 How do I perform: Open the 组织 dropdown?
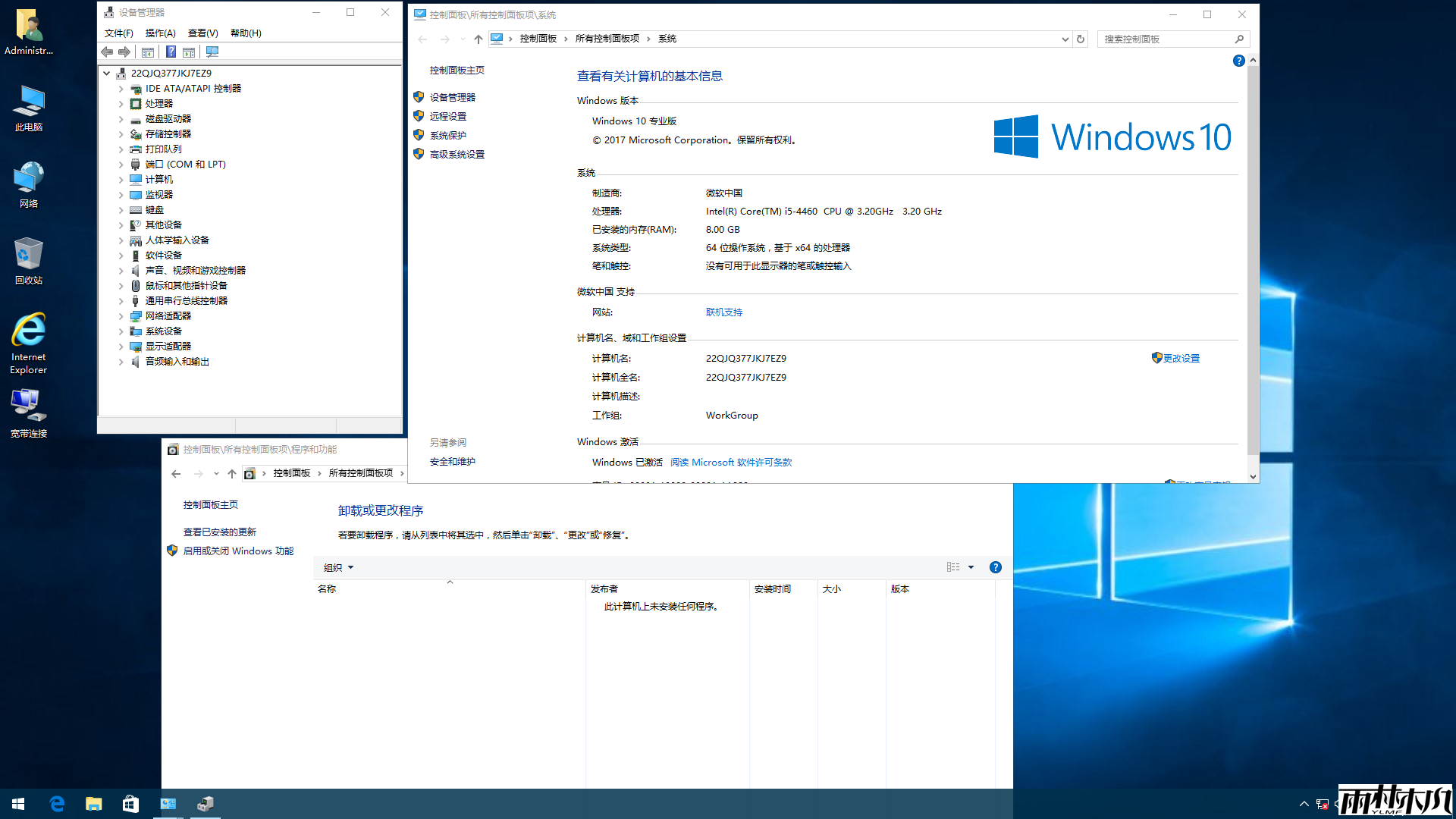[x=338, y=567]
